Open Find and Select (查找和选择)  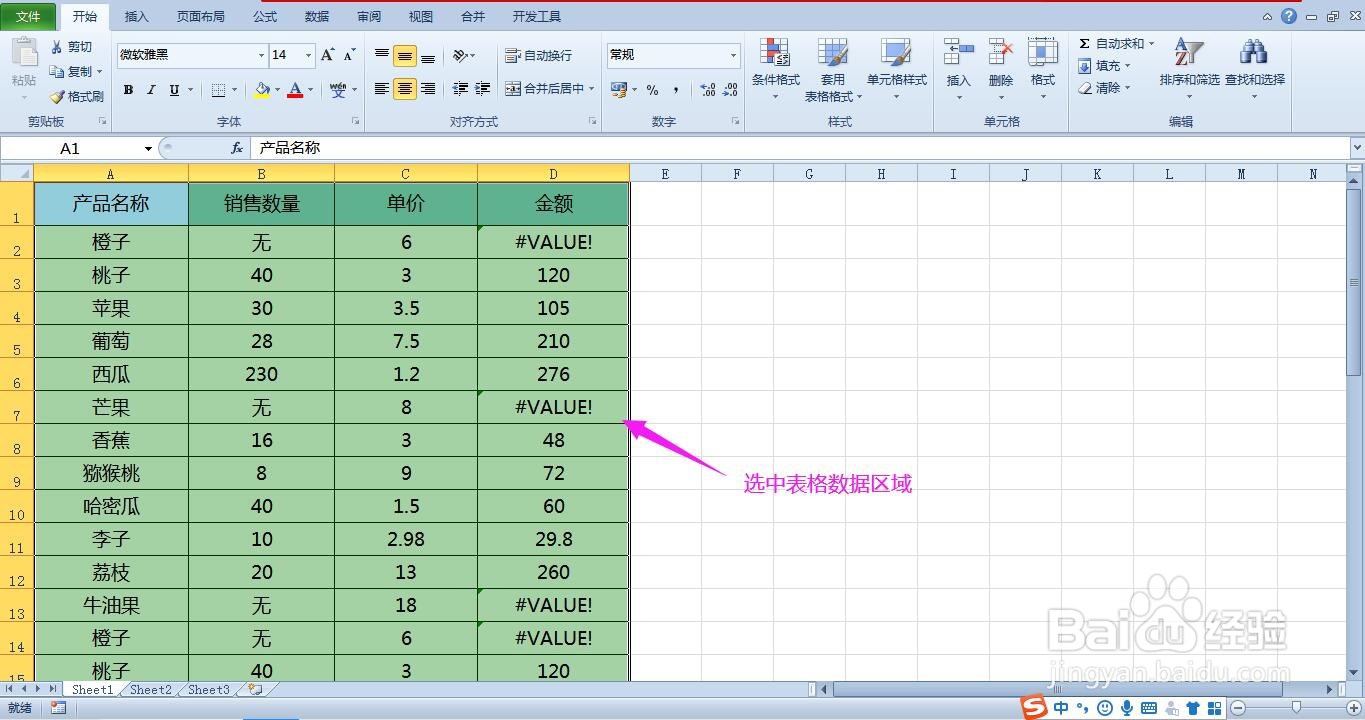tap(1253, 70)
